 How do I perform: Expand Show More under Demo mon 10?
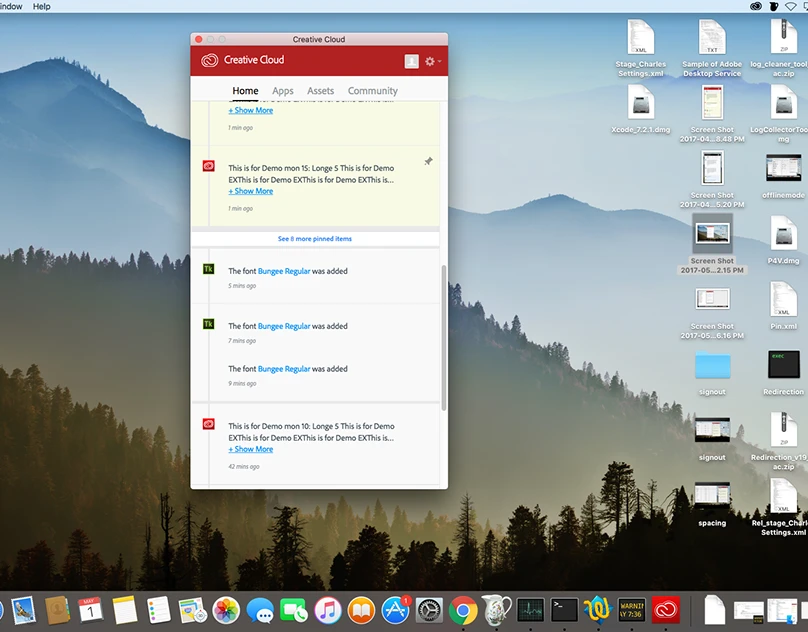pos(251,449)
